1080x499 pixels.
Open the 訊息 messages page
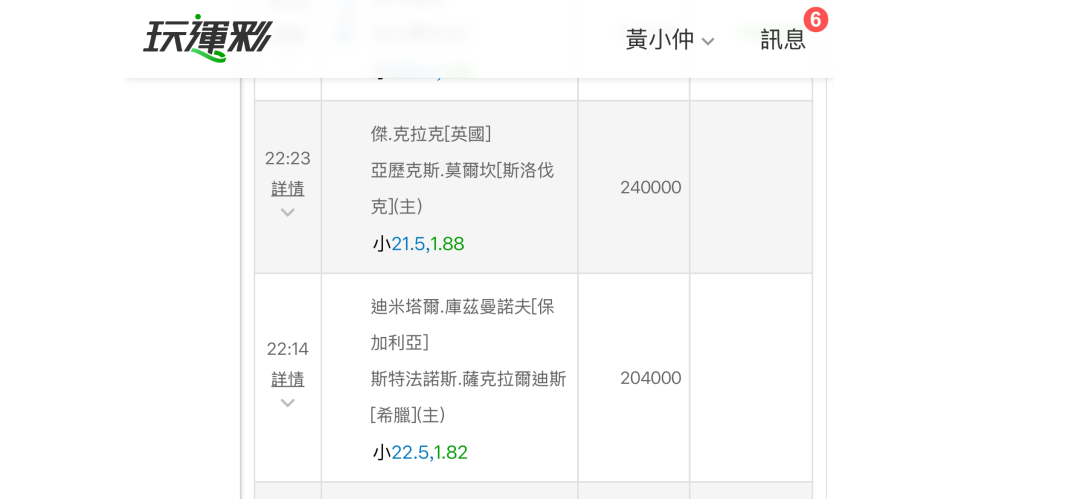[x=782, y=40]
